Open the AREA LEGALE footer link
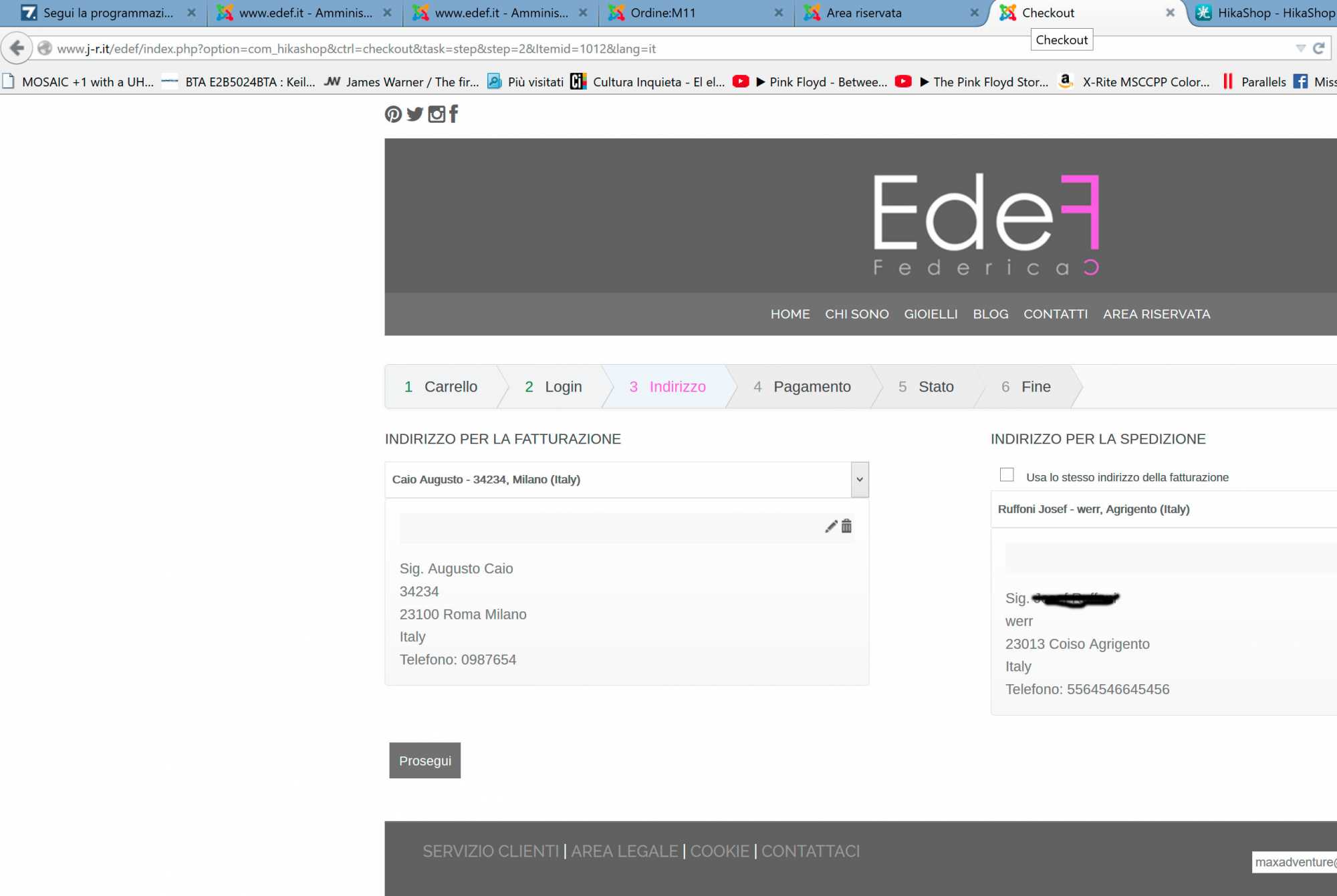1337x896 pixels. point(624,851)
